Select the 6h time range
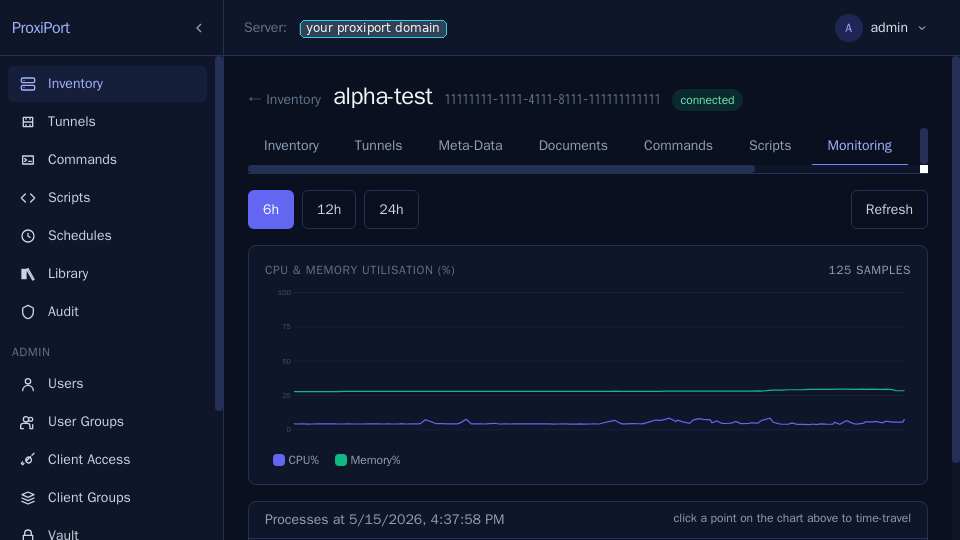The width and height of the screenshot is (960, 540). [271, 209]
